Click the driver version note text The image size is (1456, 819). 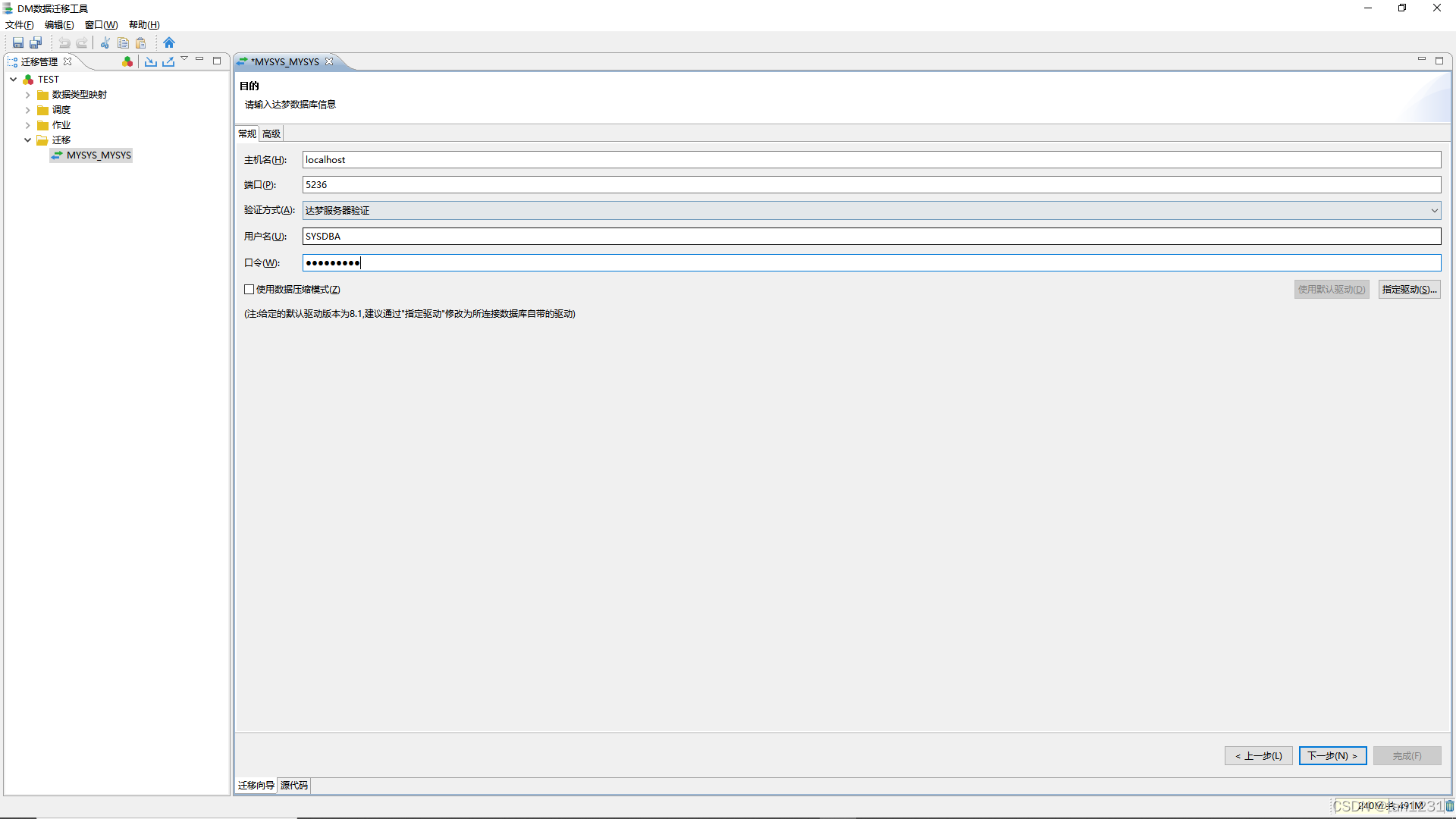(409, 314)
